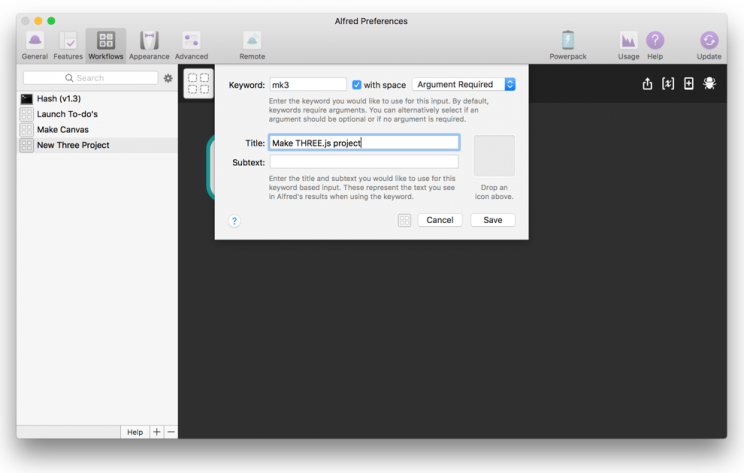The height and width of the screenshot is (473, 744).
Task: Click the green maximize window button
Action: pyautogui.click(x=51, y=21)
